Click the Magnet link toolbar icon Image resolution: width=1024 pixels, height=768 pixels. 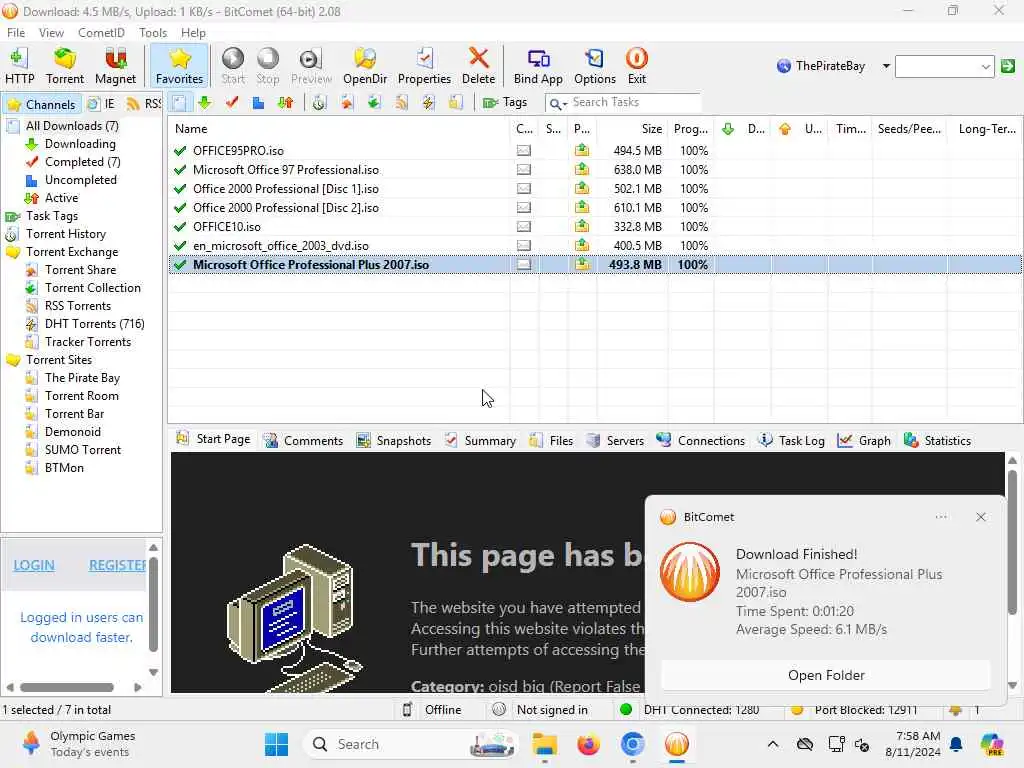(115, 66)
